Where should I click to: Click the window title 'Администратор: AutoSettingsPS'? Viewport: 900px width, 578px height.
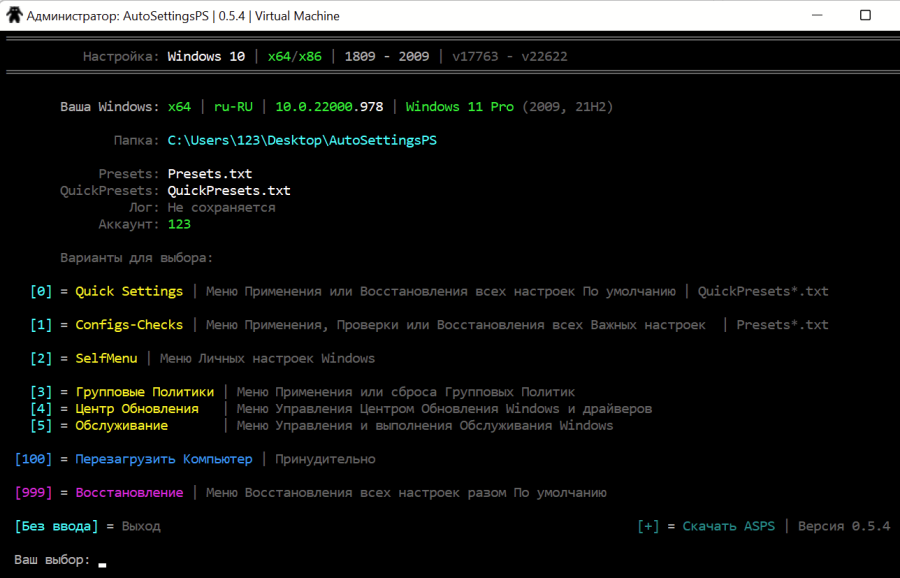118,16
